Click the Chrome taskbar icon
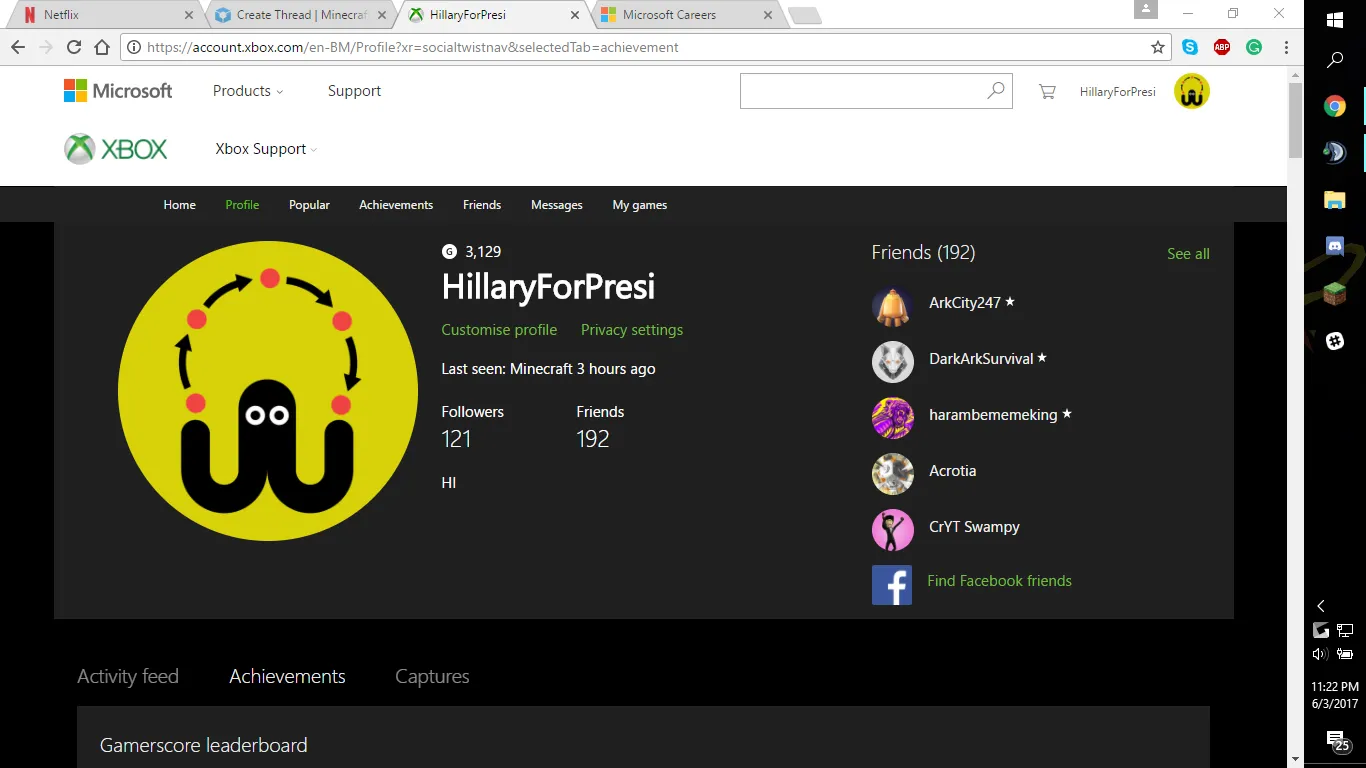 click(x=1335, y=106)
